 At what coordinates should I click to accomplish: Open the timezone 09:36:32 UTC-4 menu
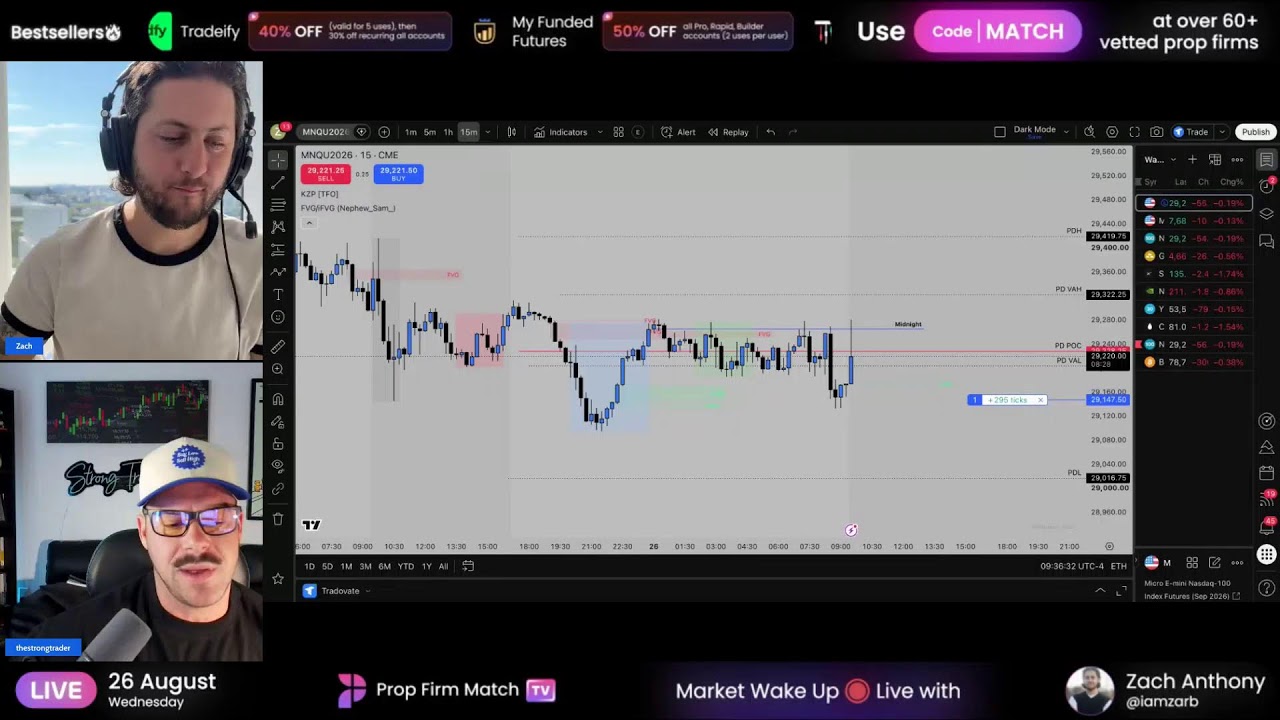coord(1071,566)
